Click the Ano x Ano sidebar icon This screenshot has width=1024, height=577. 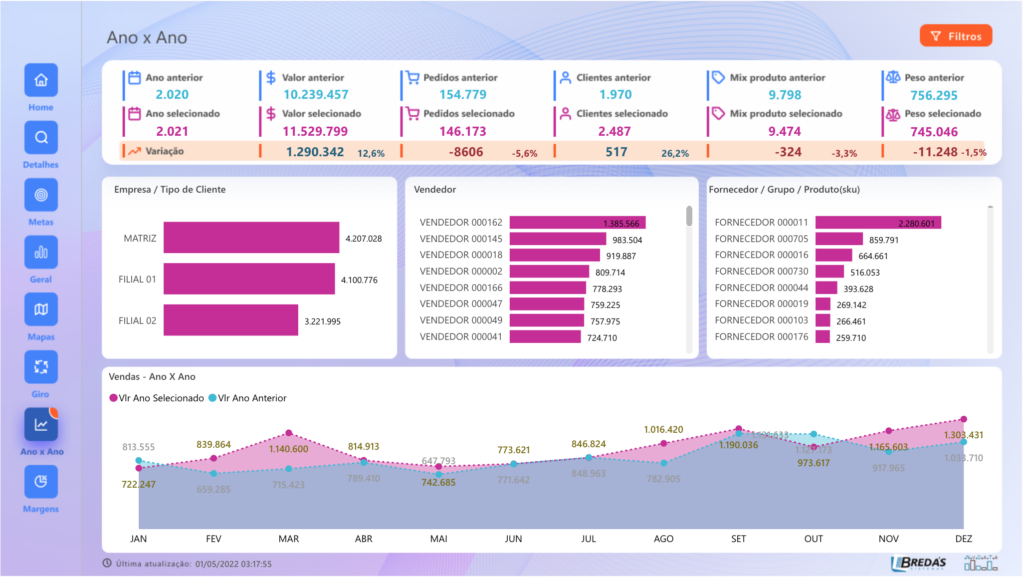click(41, 425)
